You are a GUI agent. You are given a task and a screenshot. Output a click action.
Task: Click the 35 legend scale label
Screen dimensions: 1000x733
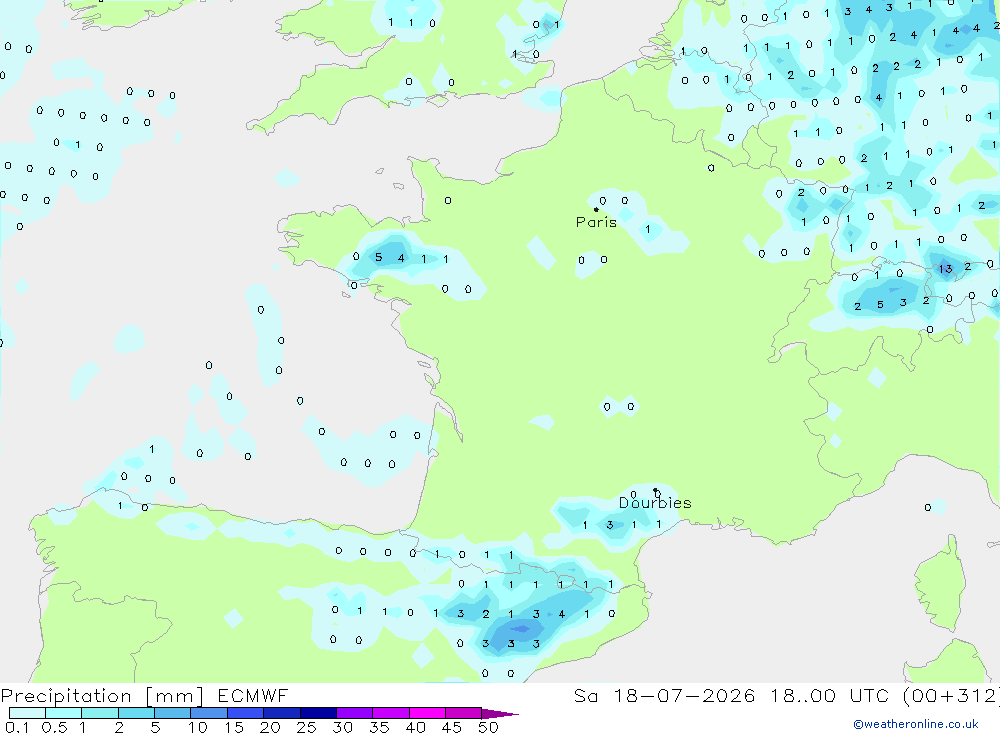(379, 727)
